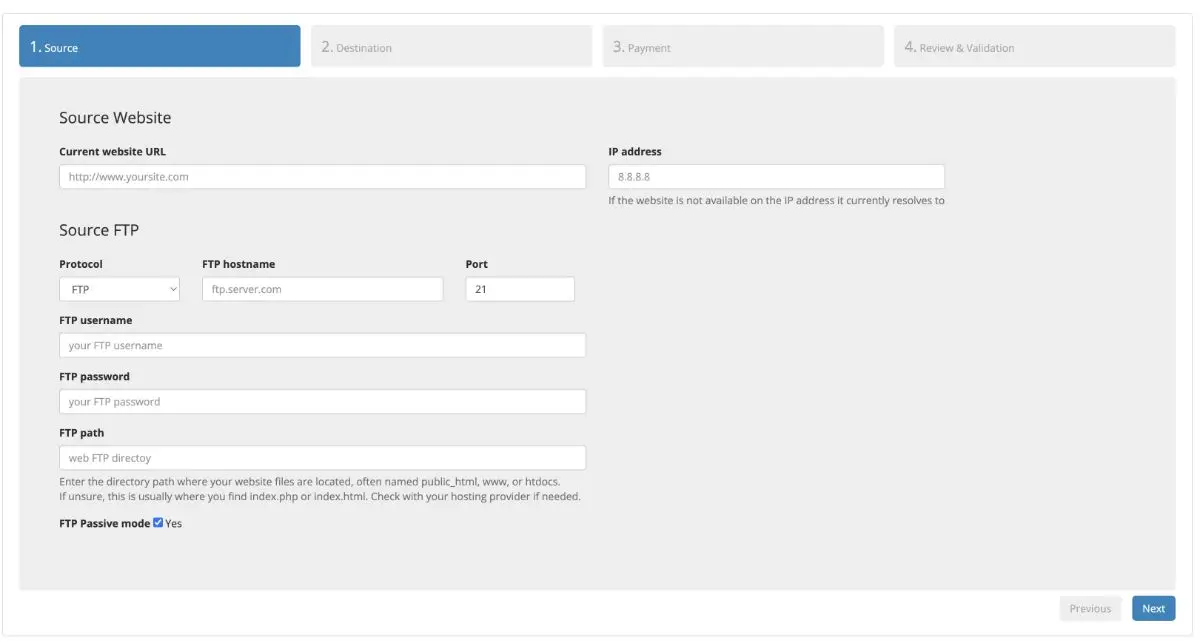The width and height of the screenshot is (1200, 643).
Task: Click the FTP password field
Action: (320, 400)
